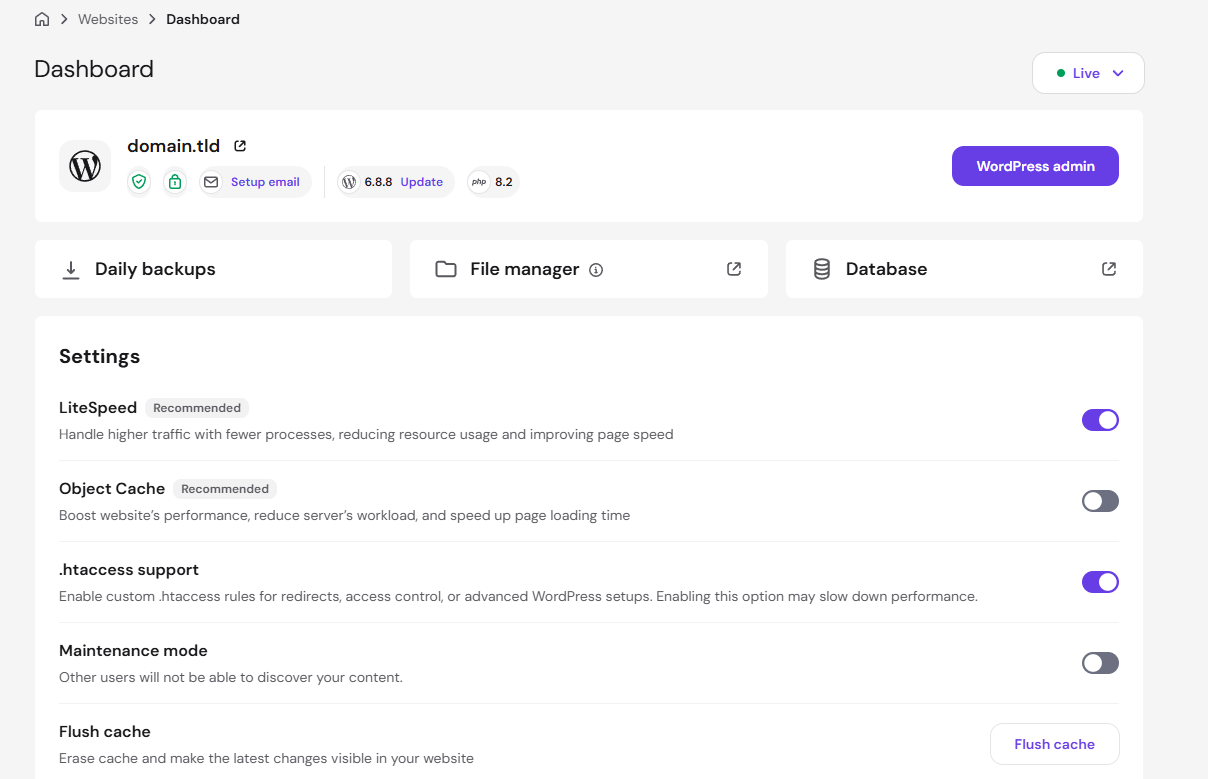Click the Flush cache button

pyautogui.click(x=1054, y=744)
